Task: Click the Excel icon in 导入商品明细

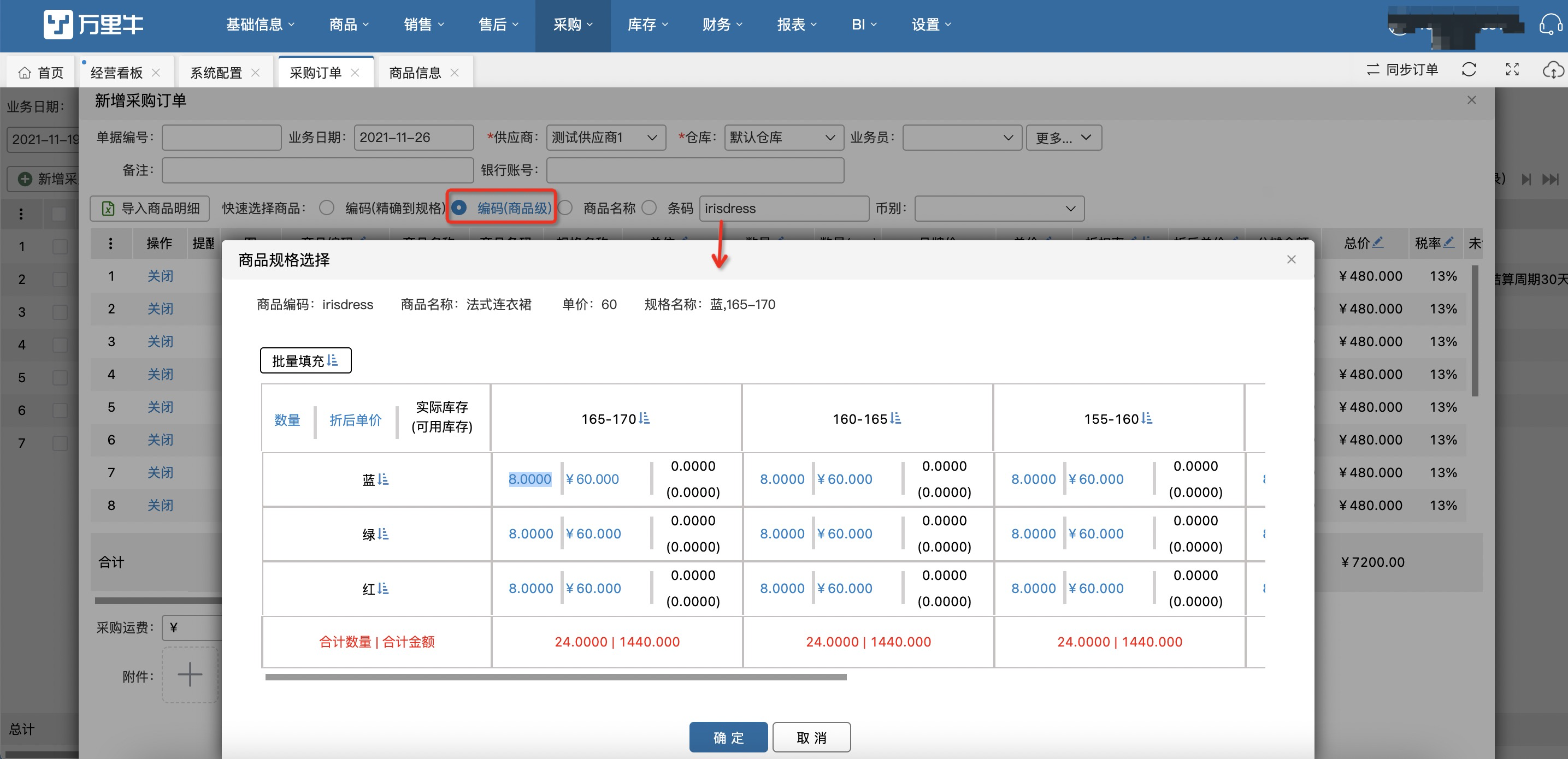Action: (108, 209)
